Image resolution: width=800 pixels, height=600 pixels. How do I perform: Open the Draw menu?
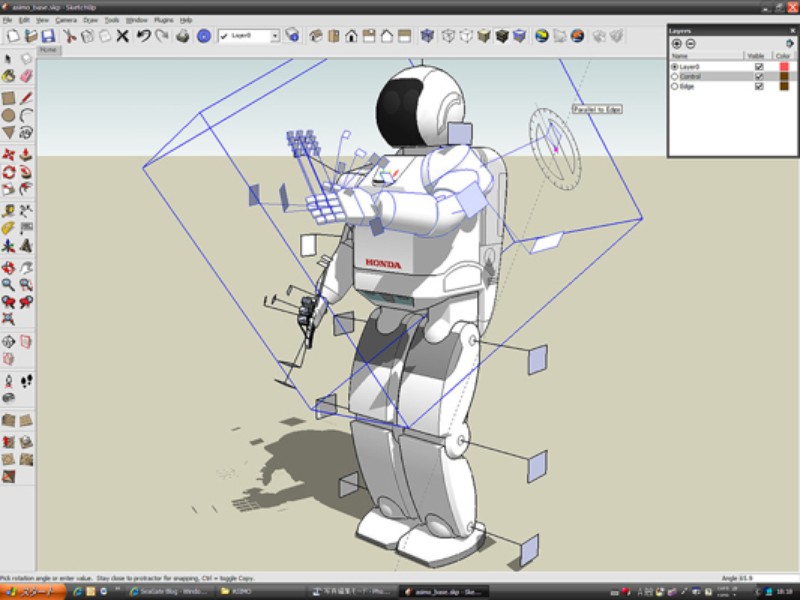click(90, 20)
